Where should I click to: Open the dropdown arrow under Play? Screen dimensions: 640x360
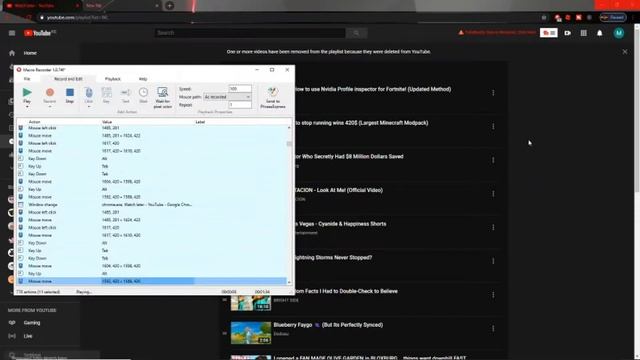point(27,107)
